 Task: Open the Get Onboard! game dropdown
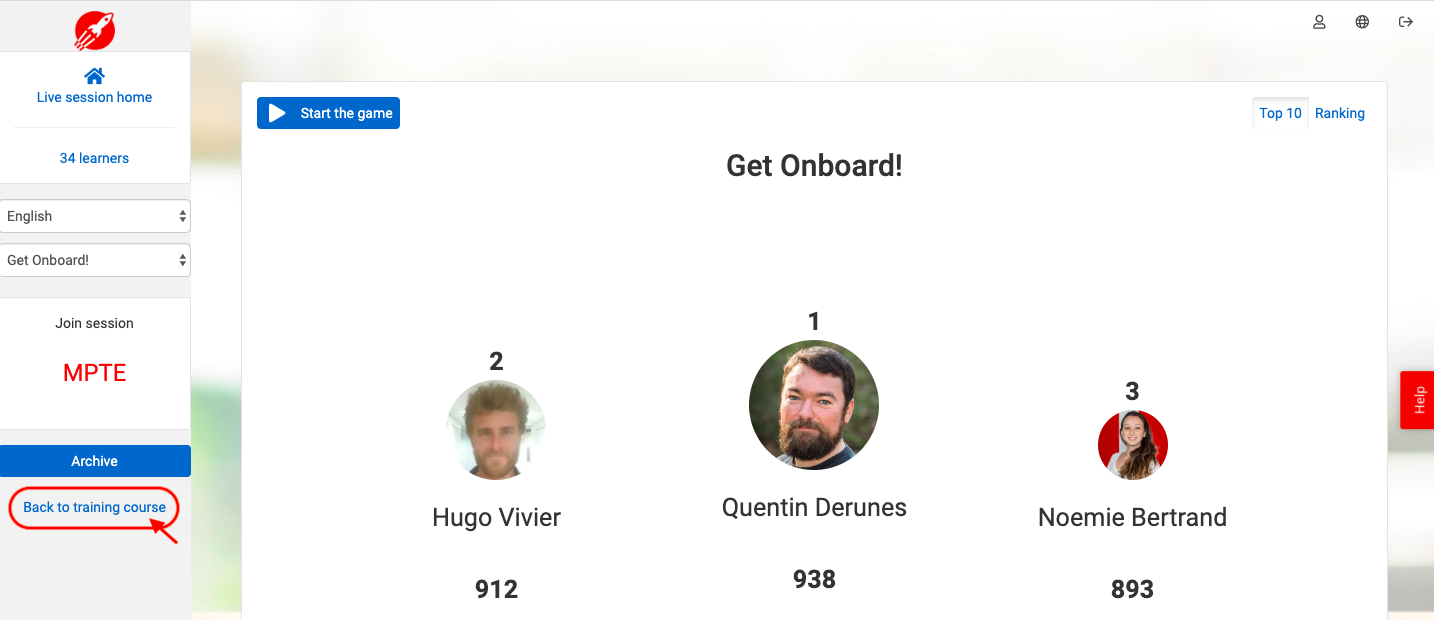tap(95, 260)
